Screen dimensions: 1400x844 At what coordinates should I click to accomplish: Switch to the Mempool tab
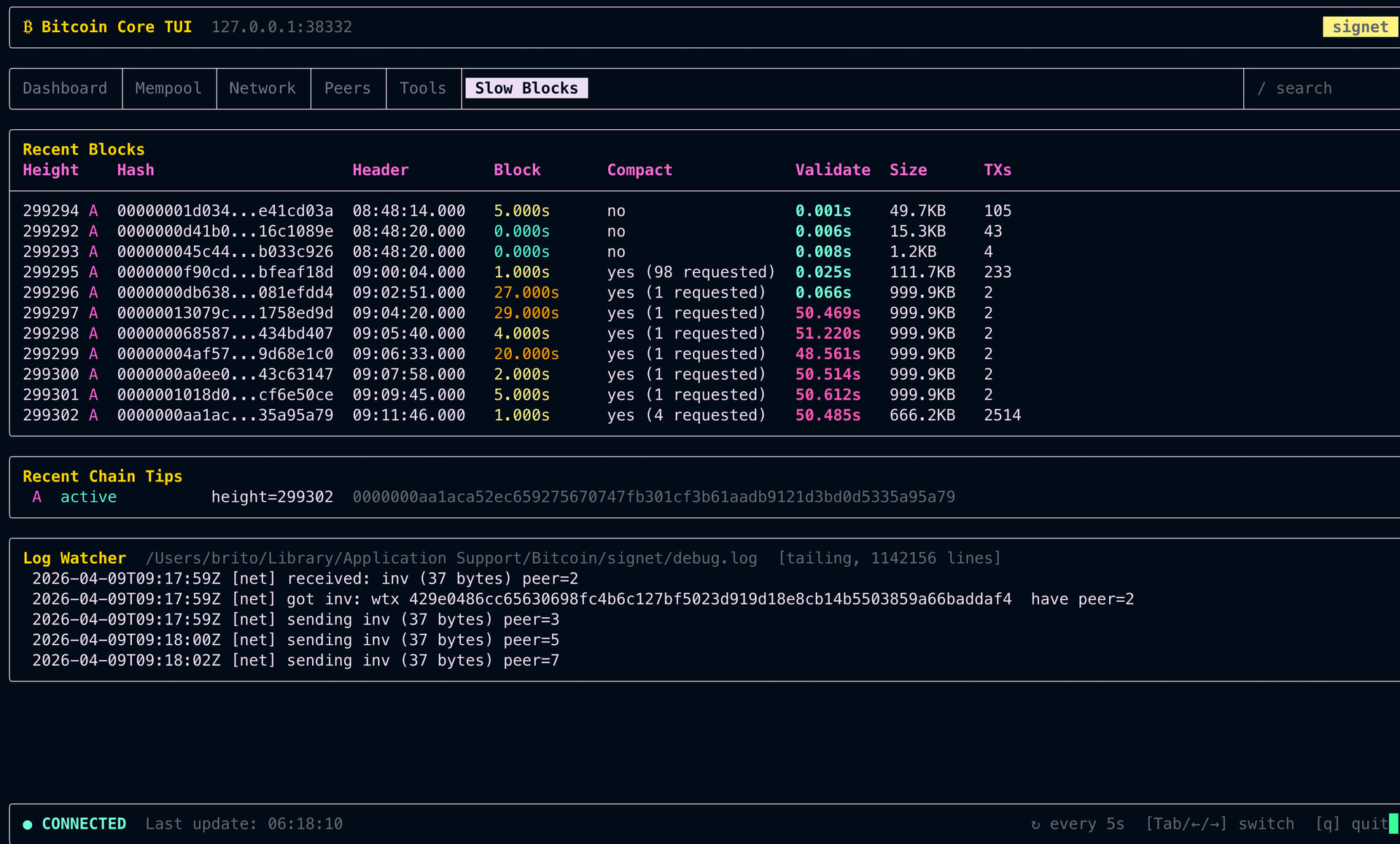click(x=168, y=88)
